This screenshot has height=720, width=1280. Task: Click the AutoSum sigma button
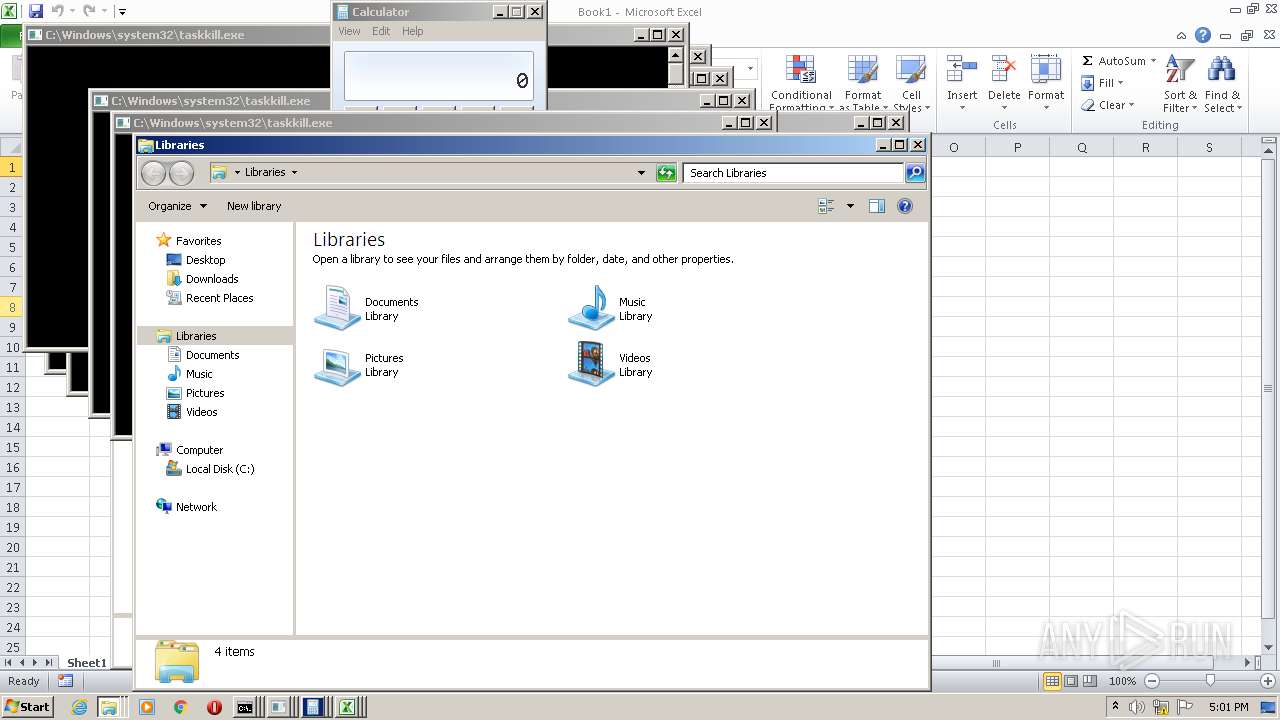pos(1087,61)
